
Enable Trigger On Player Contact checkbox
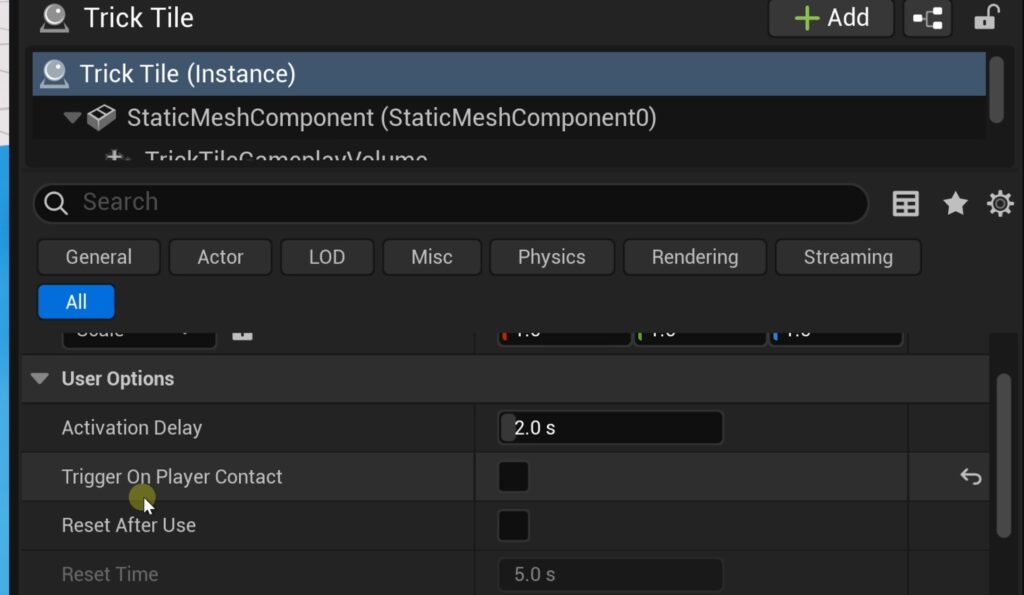pyautogui.click(x=514, y=477)
